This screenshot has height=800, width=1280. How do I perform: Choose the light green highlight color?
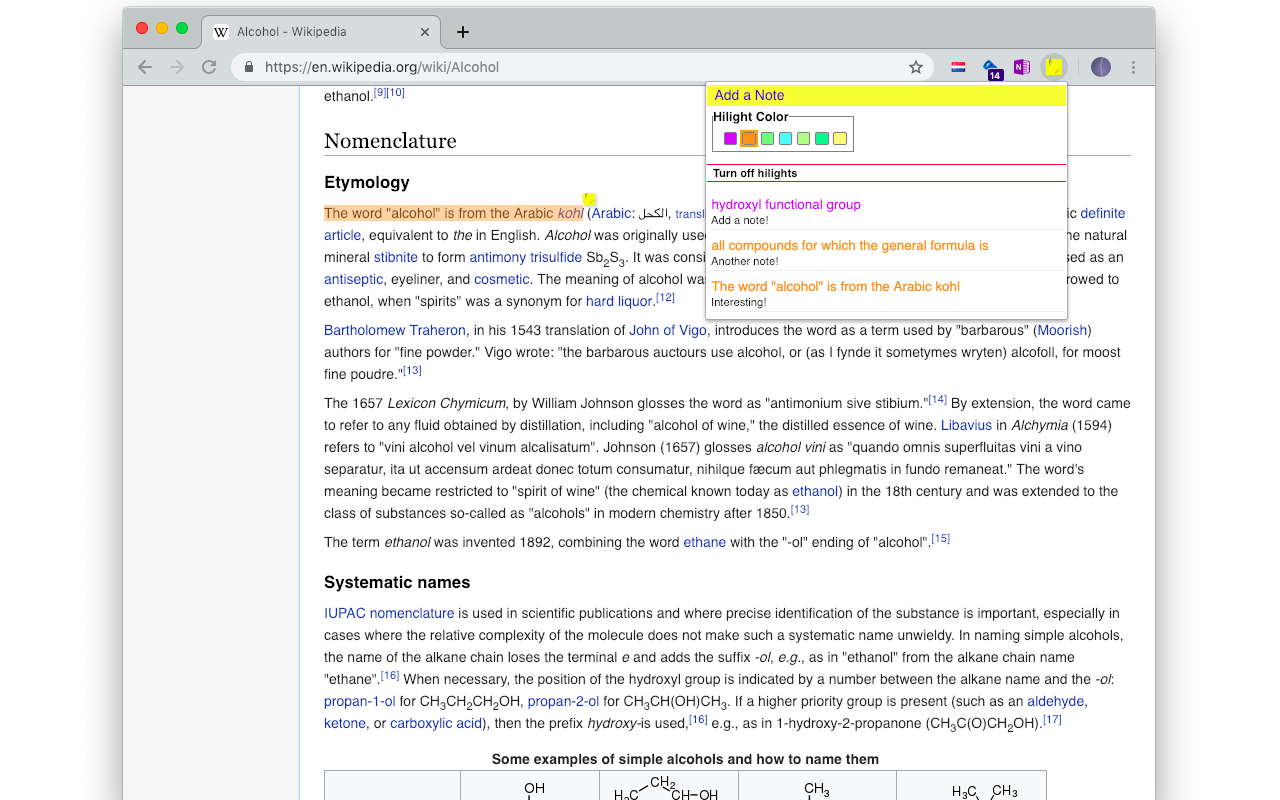pos(803,138)
